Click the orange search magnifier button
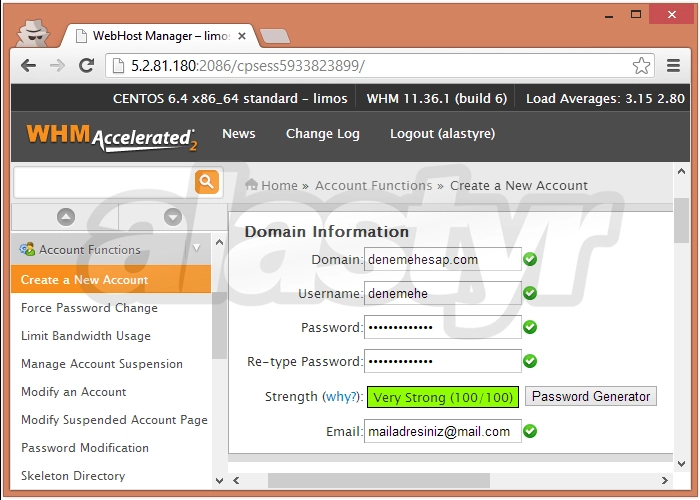700x500 pixels. pyautogui.click(x=207, y=182)
